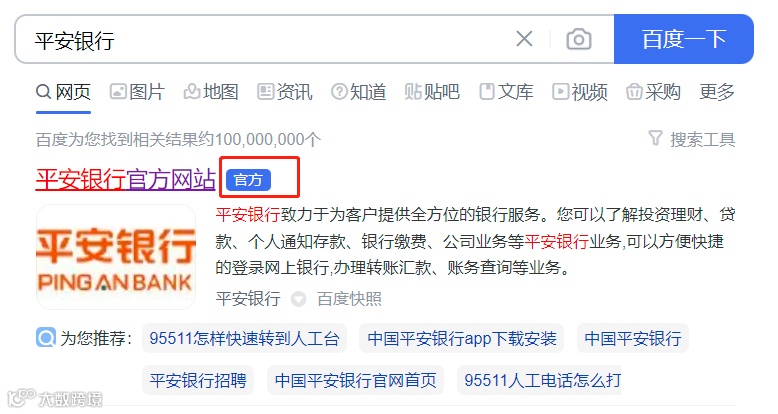
Task: Expand the 更多 menu
Action: [x=717, y=92]
